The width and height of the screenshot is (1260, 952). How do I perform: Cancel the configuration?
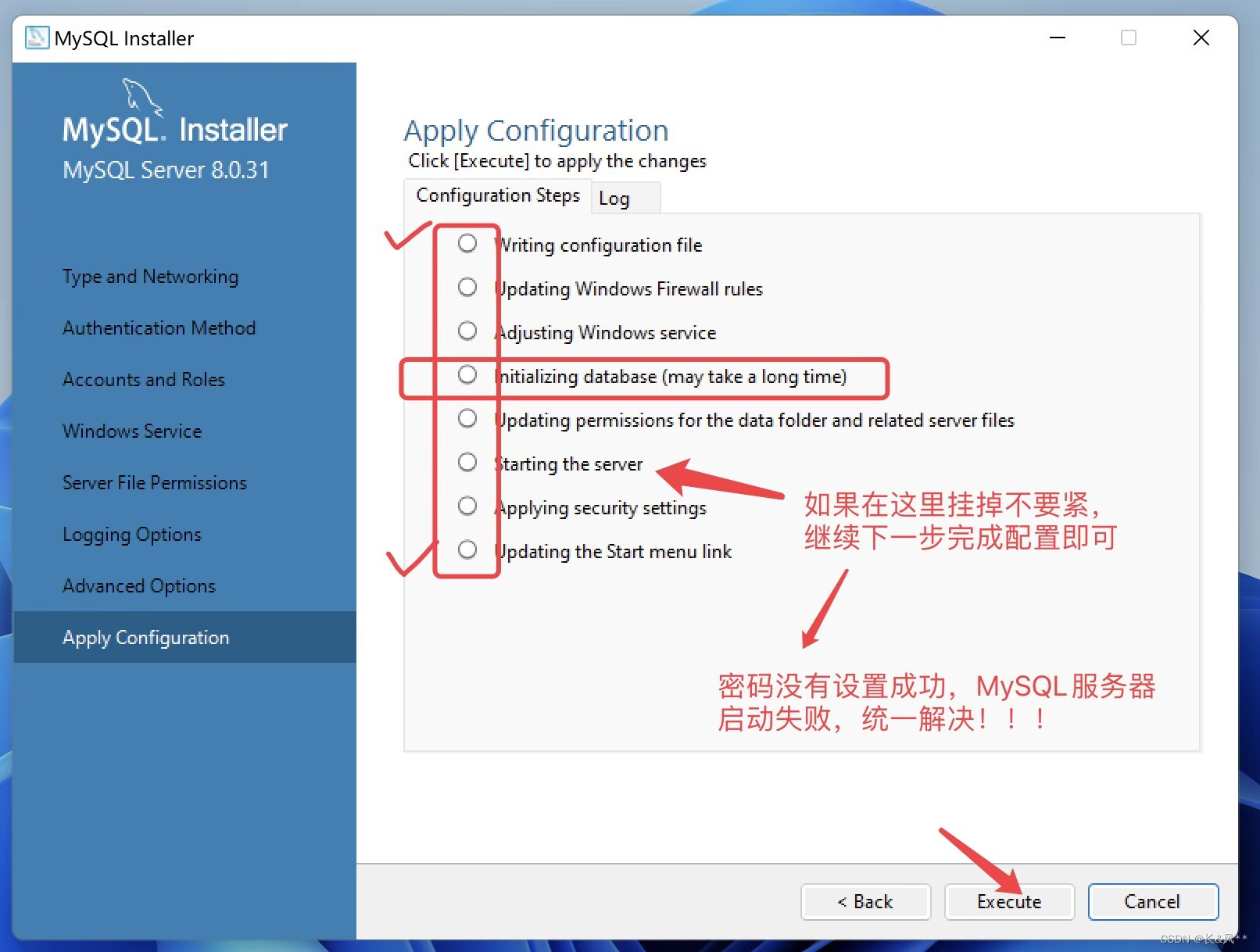click(x=1153, y=902)
